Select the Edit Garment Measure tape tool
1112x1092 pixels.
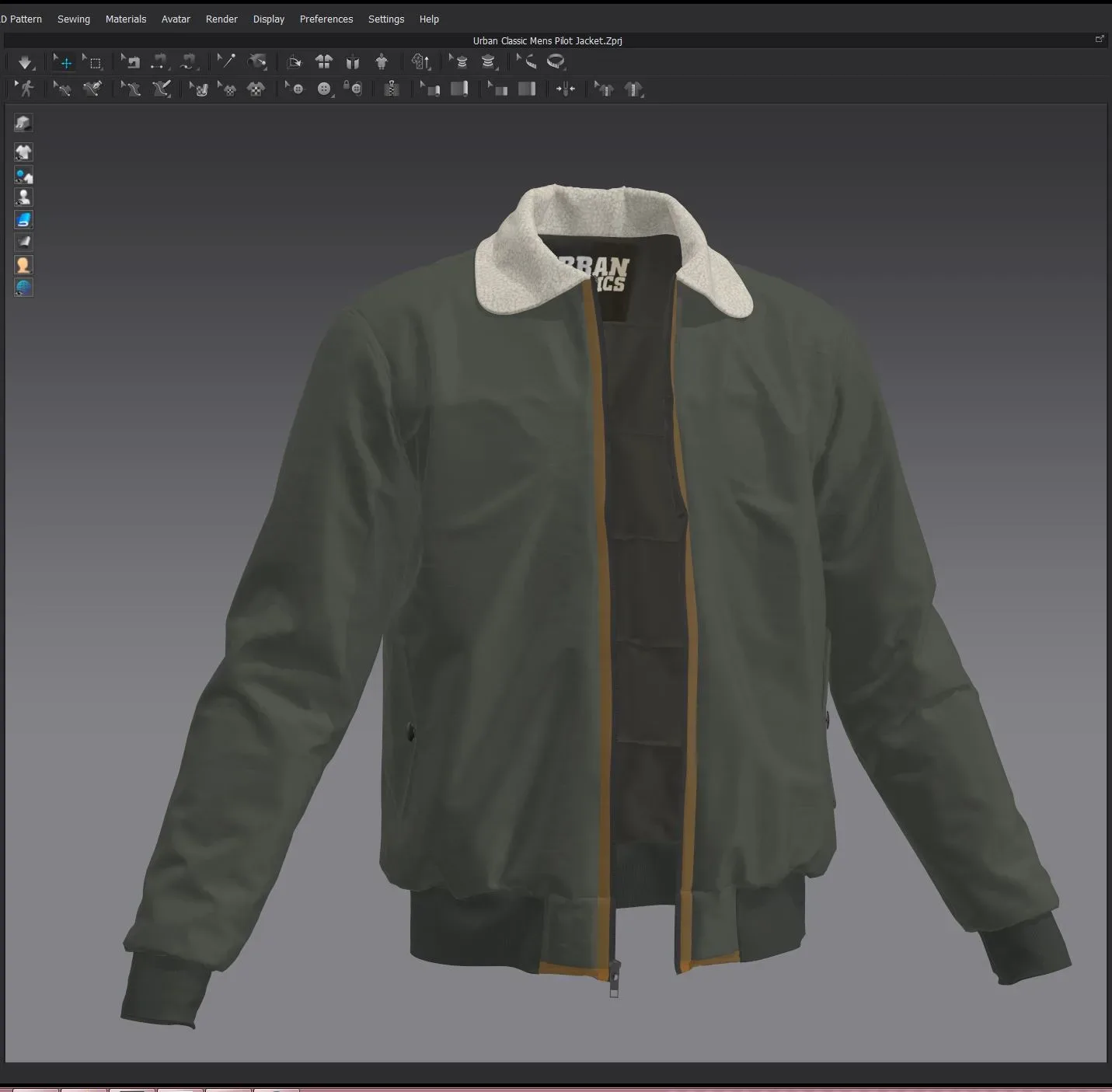(527, 62)
